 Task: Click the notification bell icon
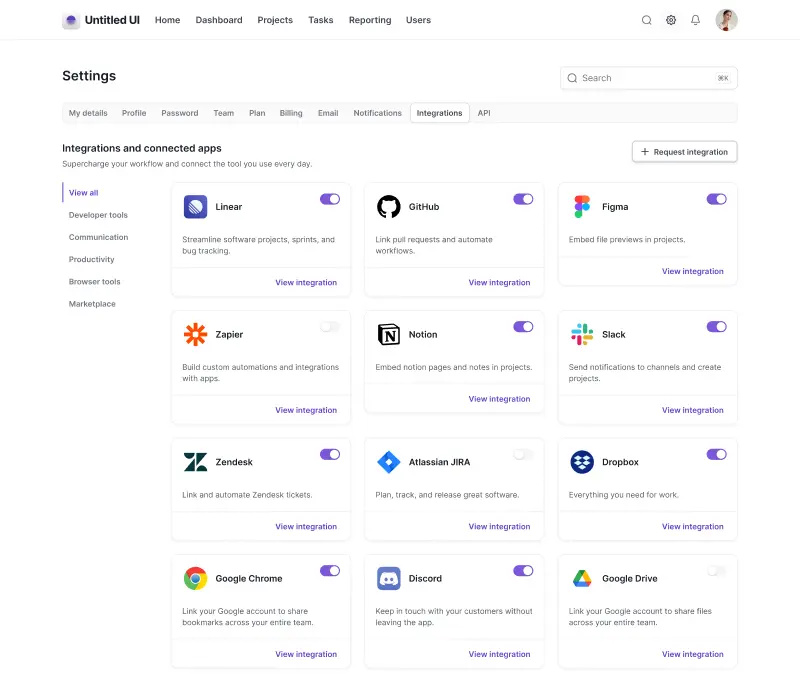coord(695,19)
